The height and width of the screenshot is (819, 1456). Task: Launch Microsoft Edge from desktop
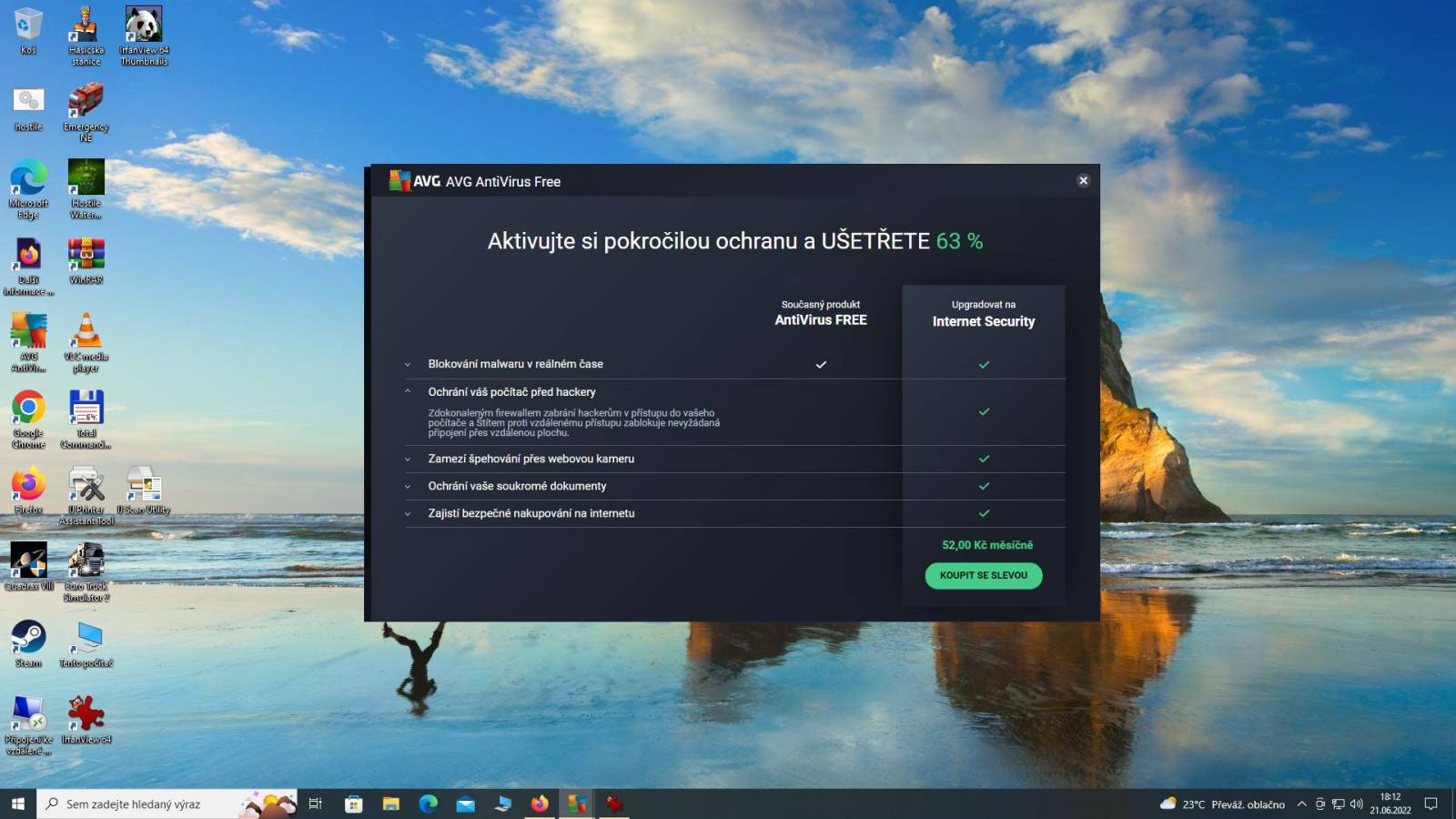tap(28, 189)
